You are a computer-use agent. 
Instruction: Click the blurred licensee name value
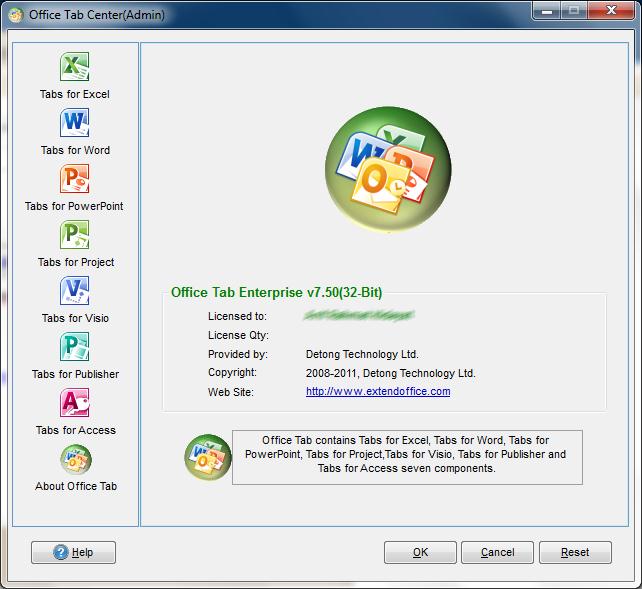pyautogui.click(x=359, y=315)
